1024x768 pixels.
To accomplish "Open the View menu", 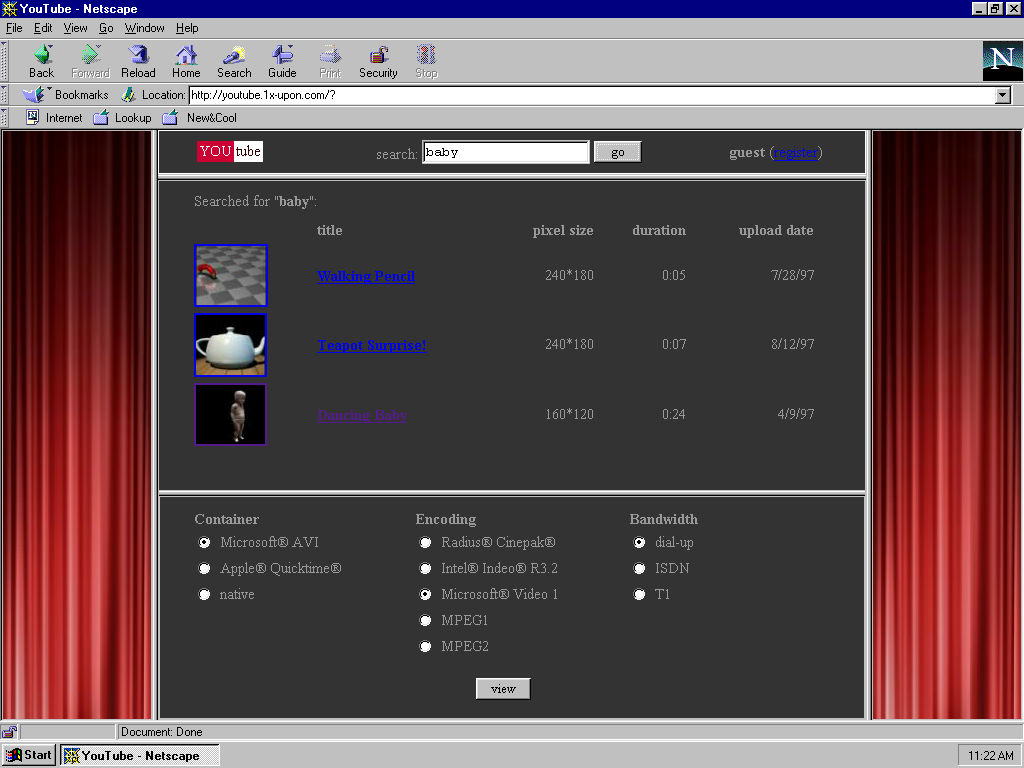I will coord(75,28).
